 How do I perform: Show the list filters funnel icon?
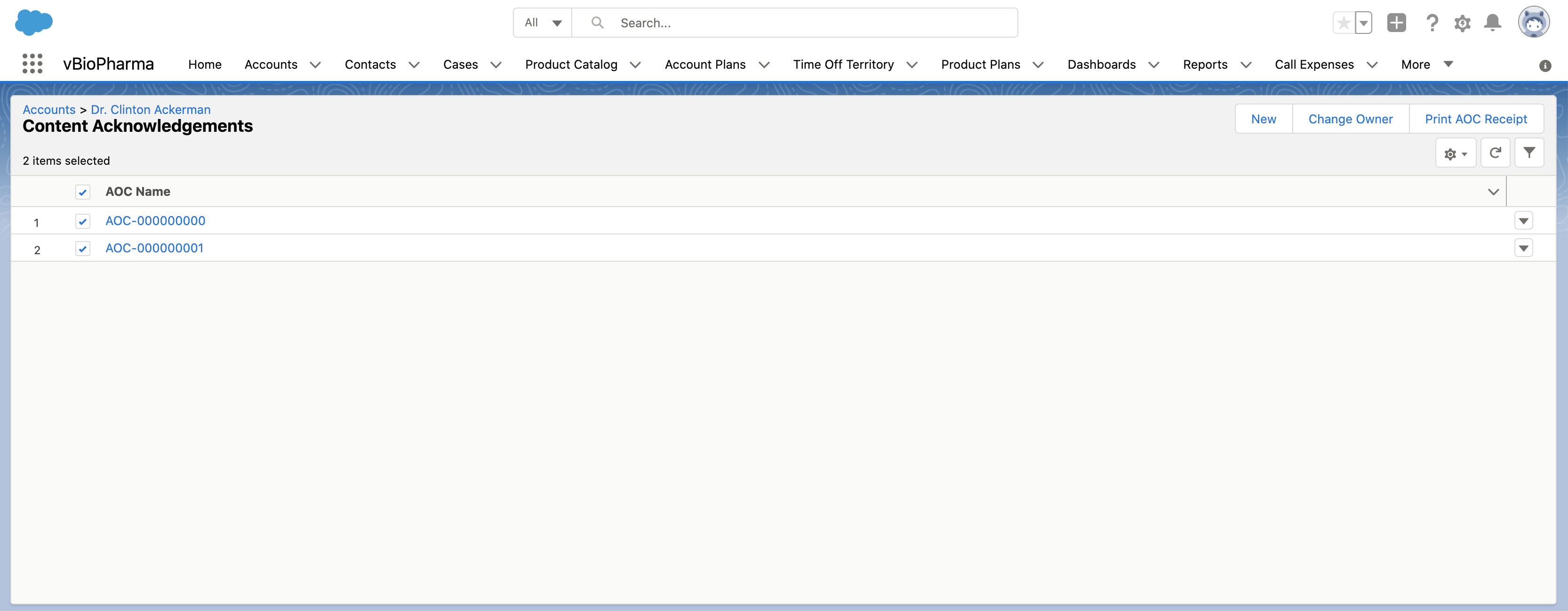(x=1528, y=153)
